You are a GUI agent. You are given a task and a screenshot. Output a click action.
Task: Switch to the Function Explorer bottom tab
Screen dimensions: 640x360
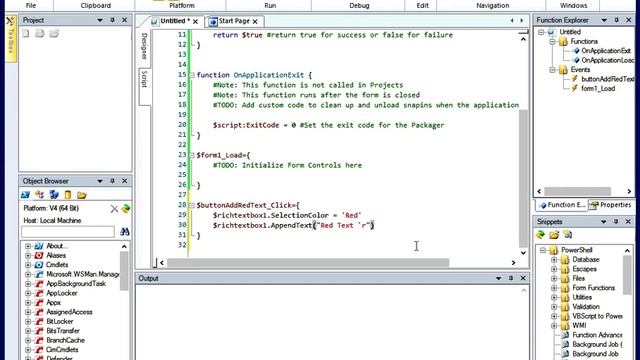tap(562, 205)
